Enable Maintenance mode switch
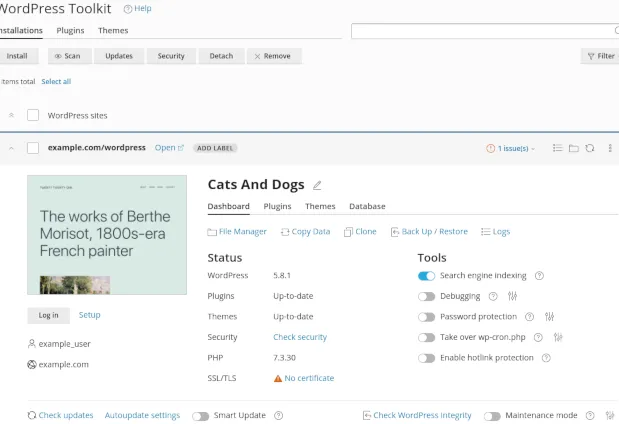Screen dimensions: 619x424 [x=492, y=416]
